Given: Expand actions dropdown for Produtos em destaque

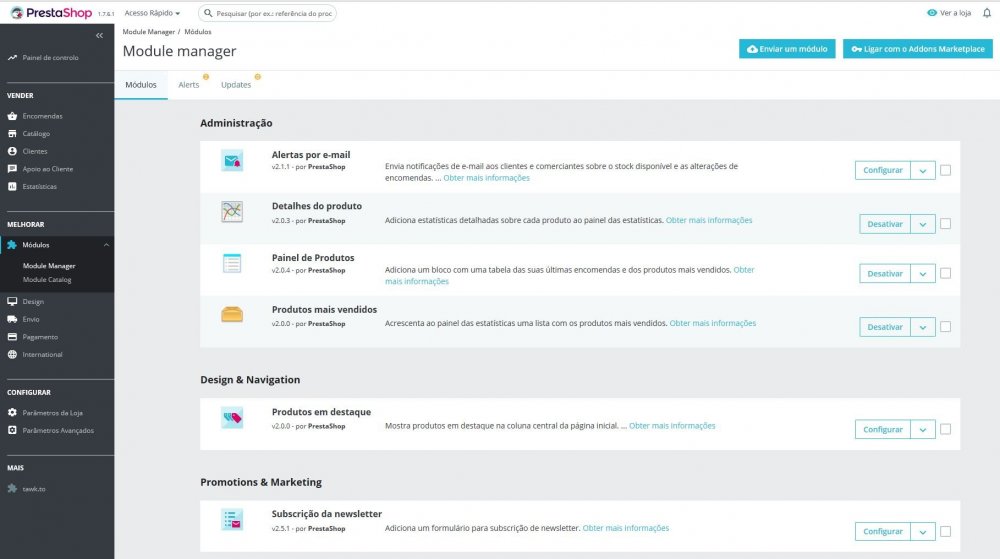Looking at the screenshot, I should click(x=923, y=430).
